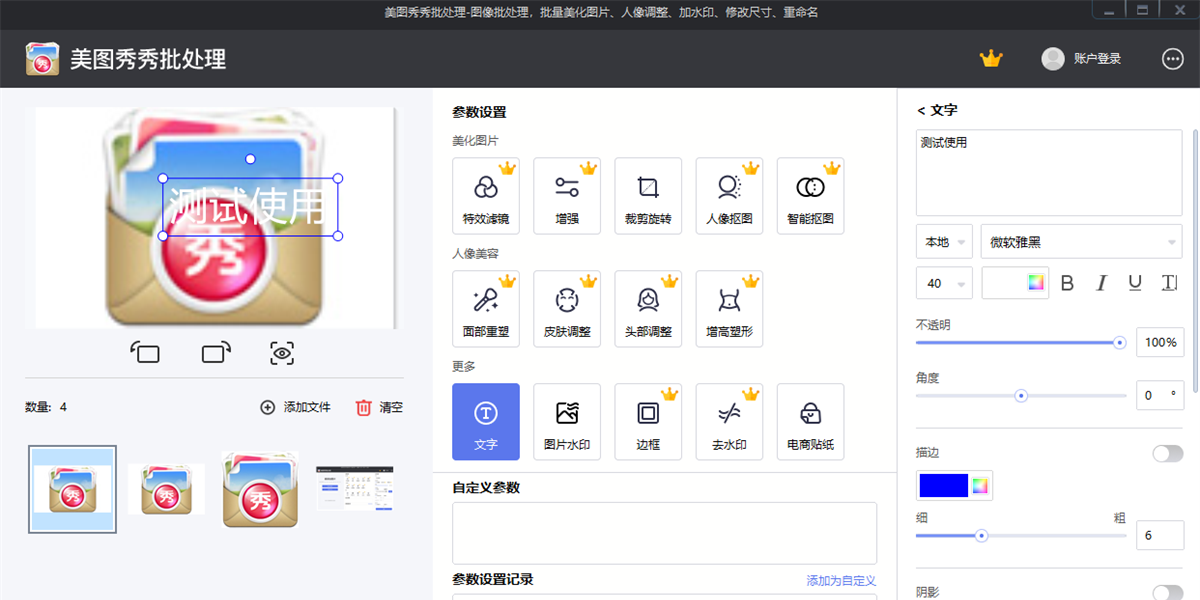Select the 头部调整 head adjustment tool
The width and height of the screenshot is (1200, 600).
click(648, 309)
